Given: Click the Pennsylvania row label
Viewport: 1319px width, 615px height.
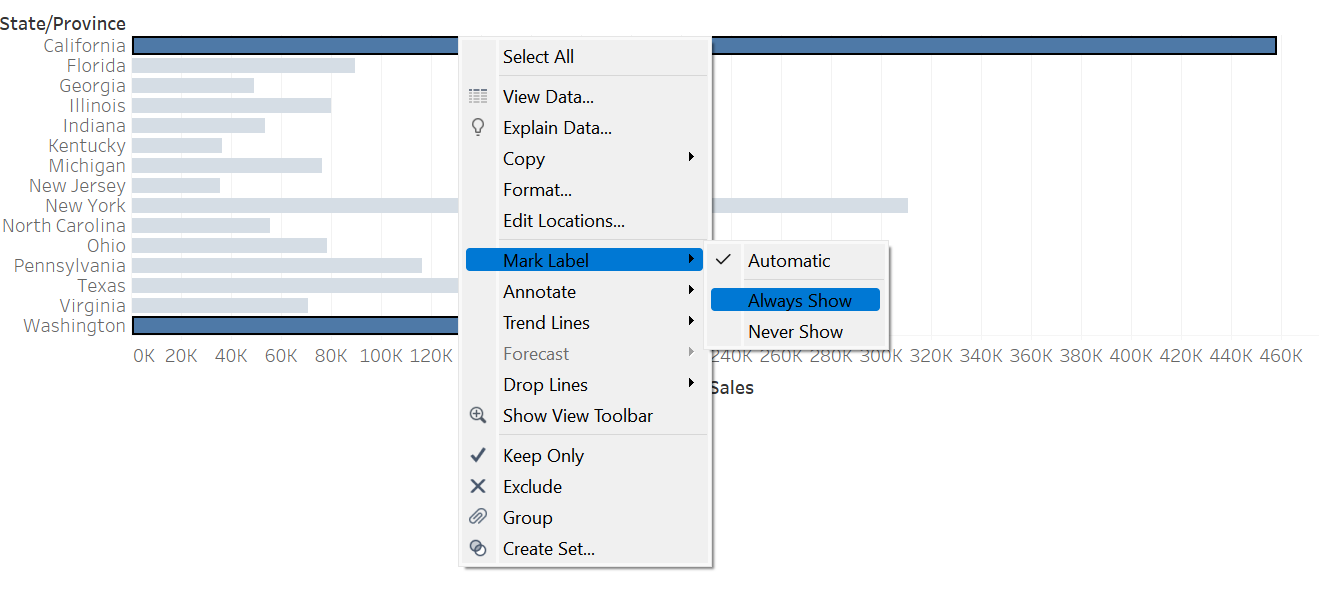Looking at the screenshot, I should point(70,266).
